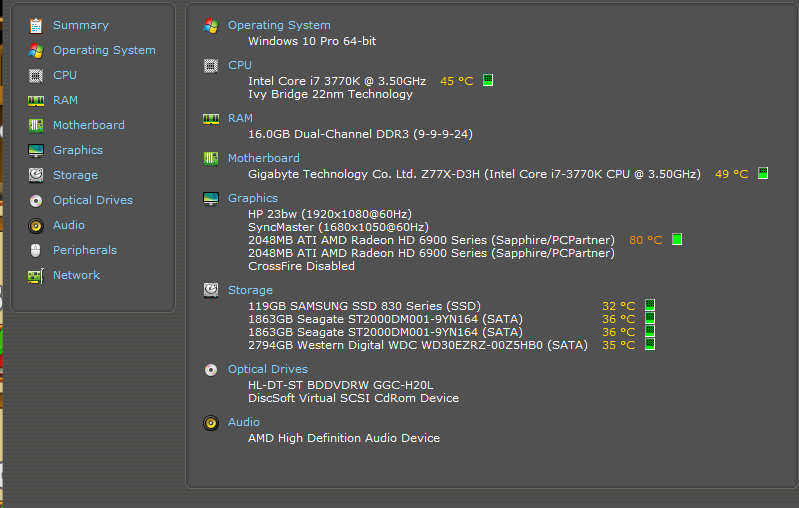Go to Motherboard in the sidebar
The image size is (799, 508).
(89, 125)
